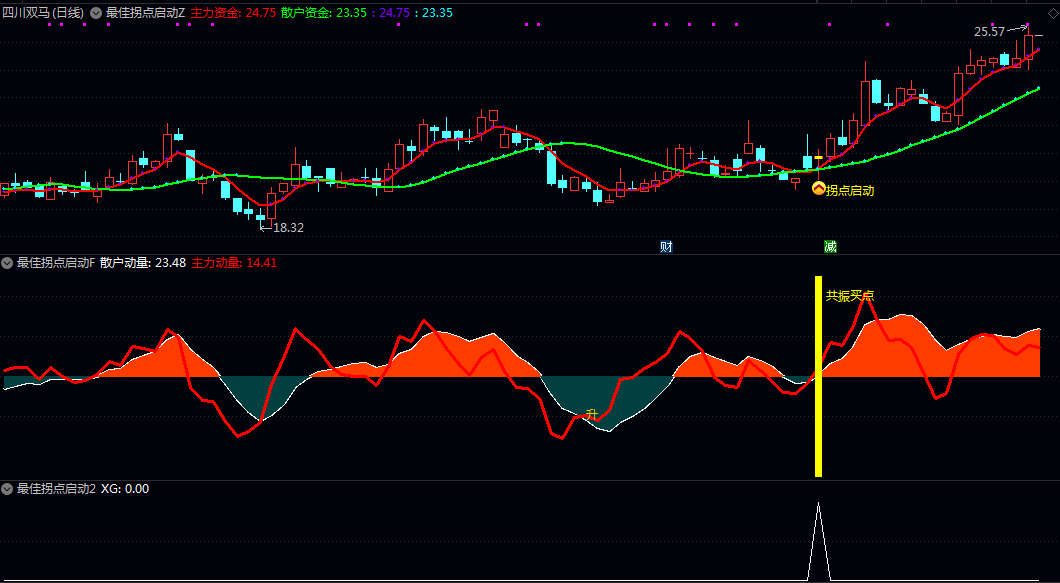Click the 升 marker in the momentum panel
Screen dimensions: 1060x583
(592, 414)
